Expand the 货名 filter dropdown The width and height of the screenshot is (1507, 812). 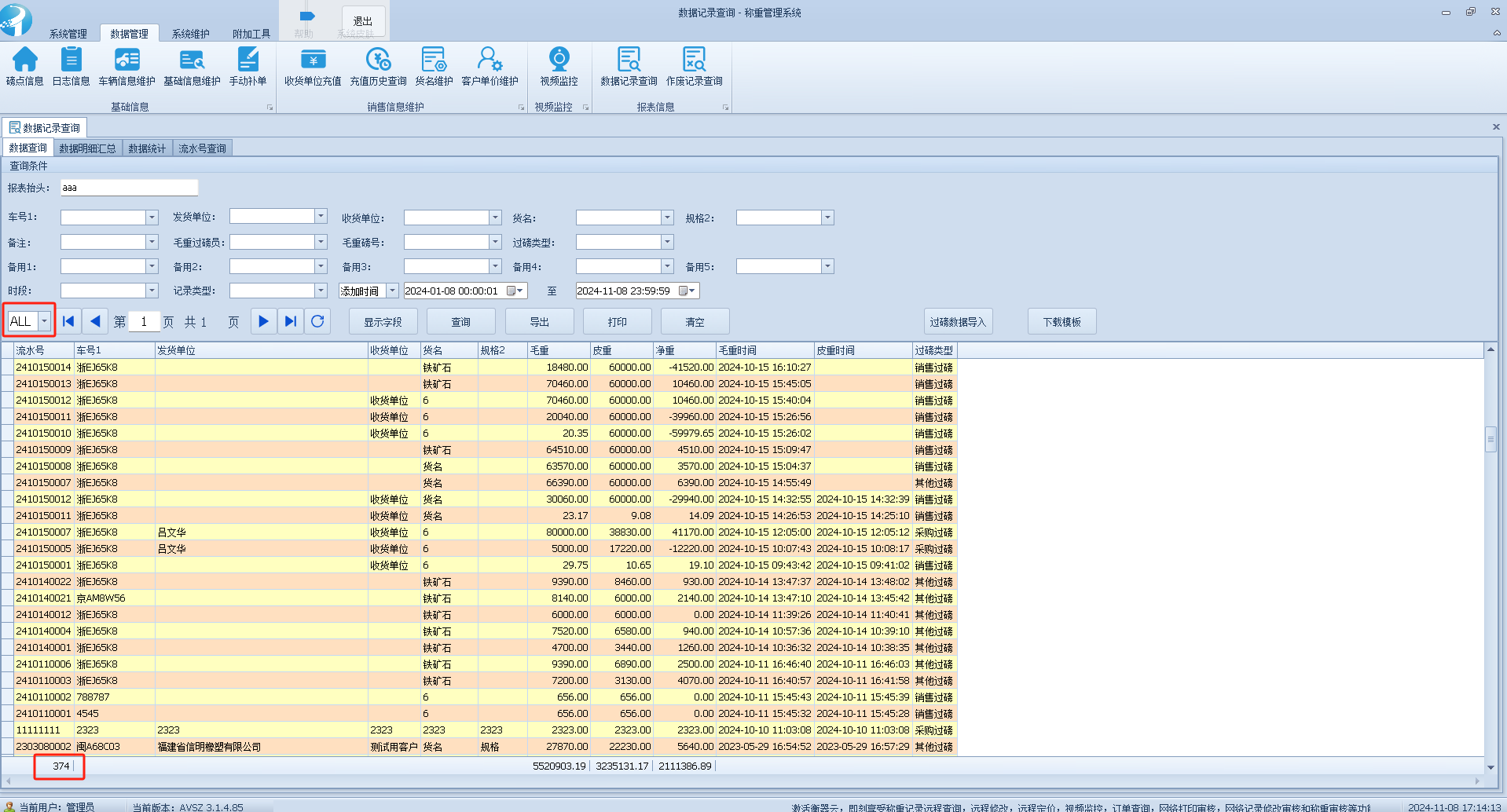click(667, 218)
